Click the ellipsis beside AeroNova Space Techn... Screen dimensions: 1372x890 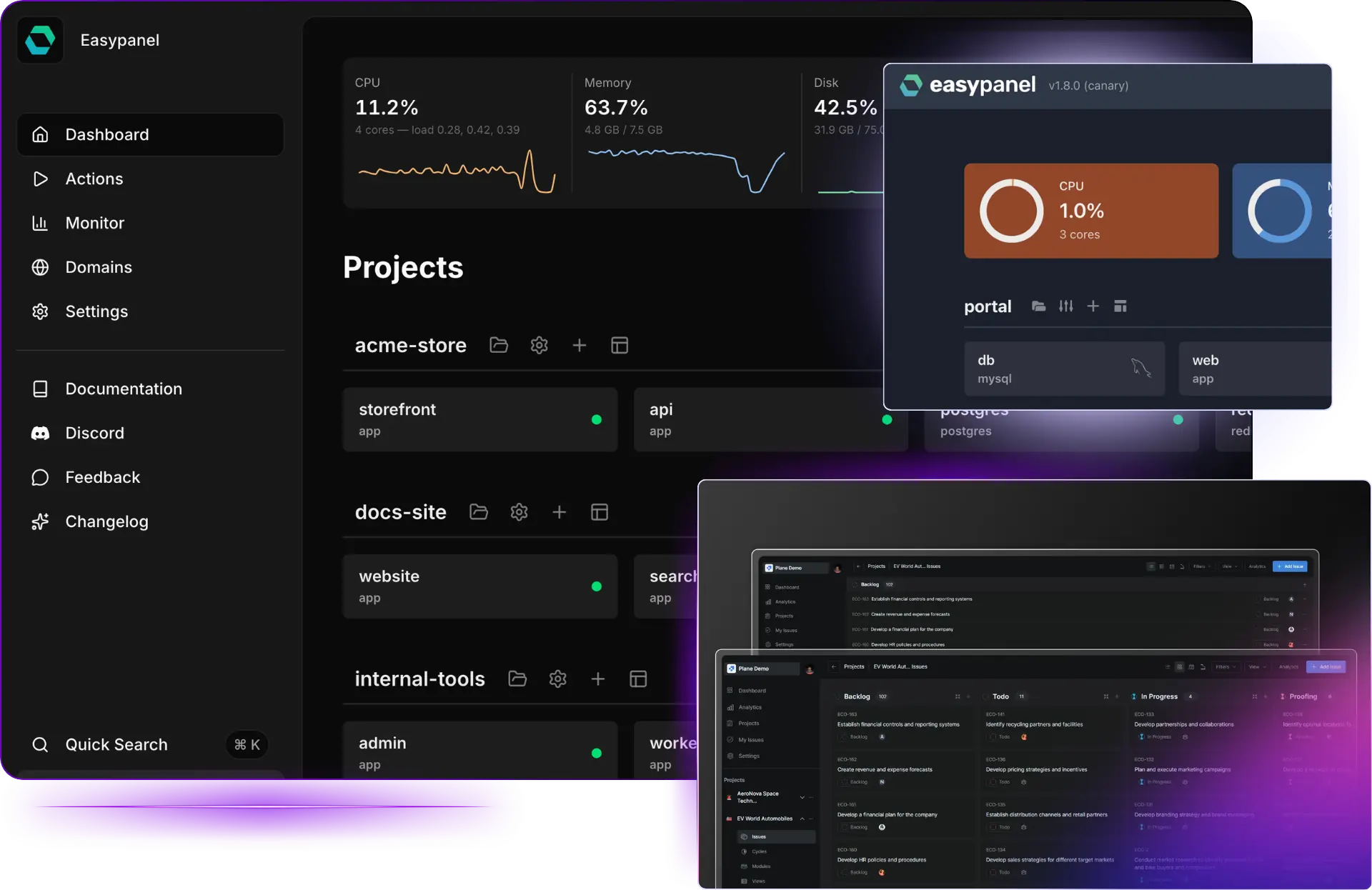pos(811,797)
